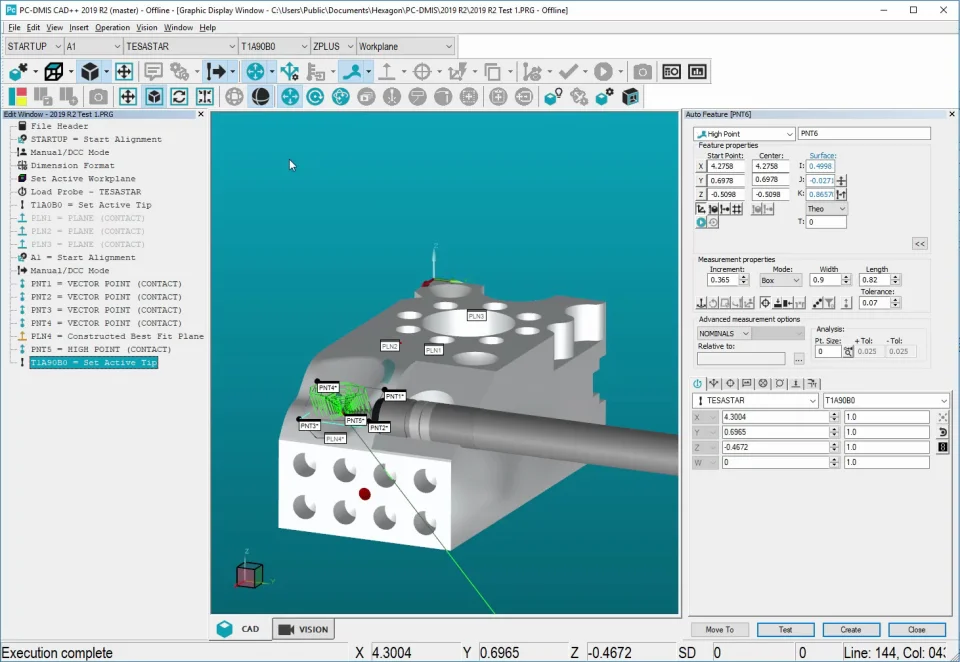Toggle the grid icon under Feature properties

(737, 209)
